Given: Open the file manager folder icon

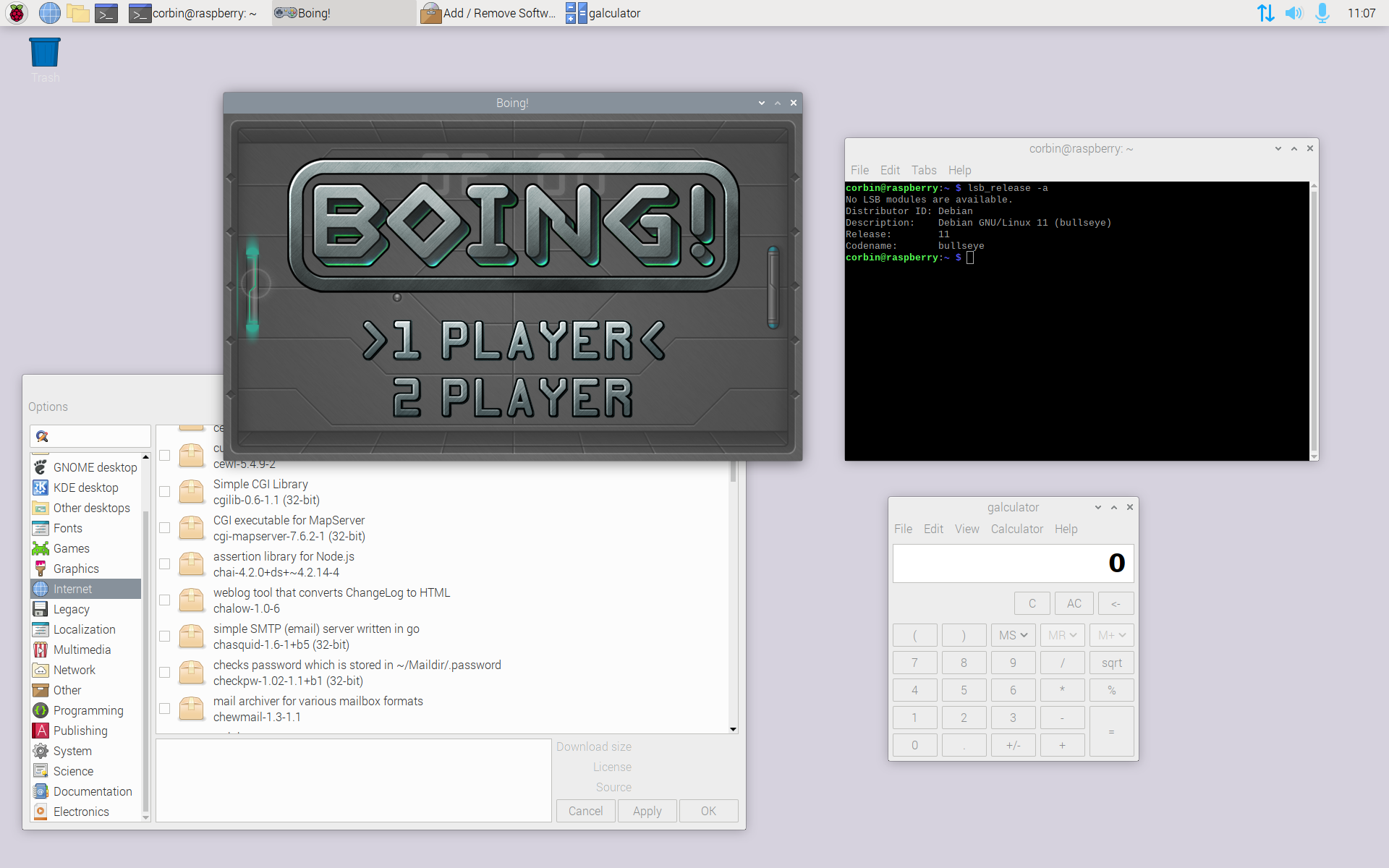Looking at the screenshot, I should click(77, 13).
